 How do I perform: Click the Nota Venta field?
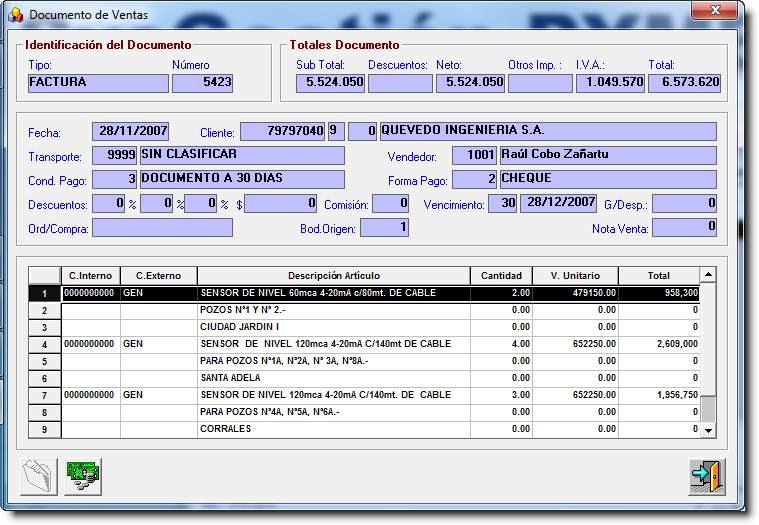click(x=684, y=227)
